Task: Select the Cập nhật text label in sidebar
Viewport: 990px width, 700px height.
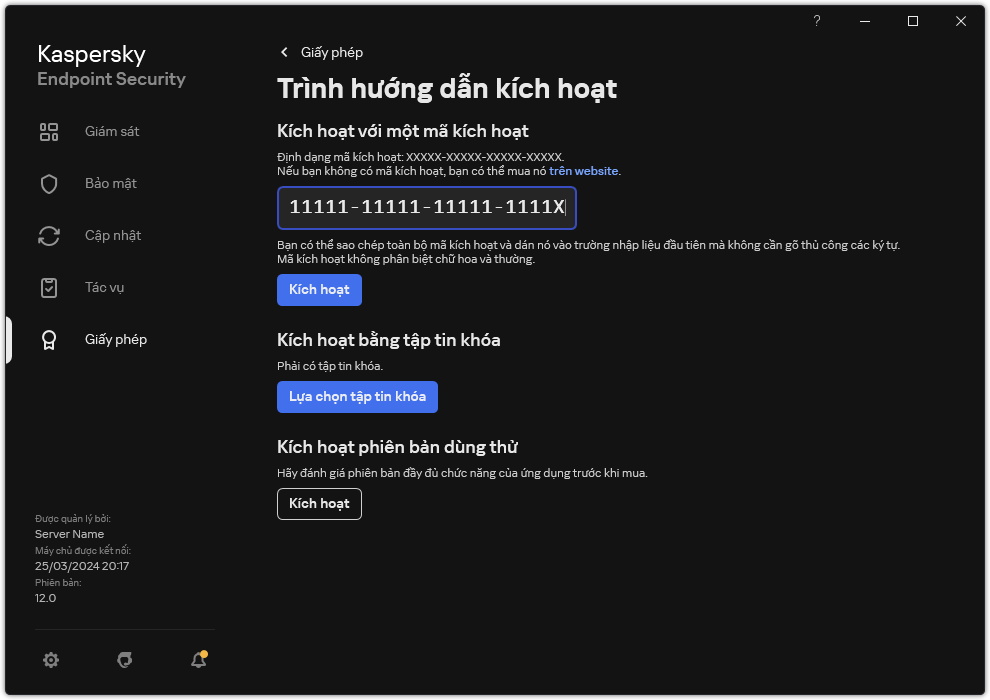Action: point(113,236)
